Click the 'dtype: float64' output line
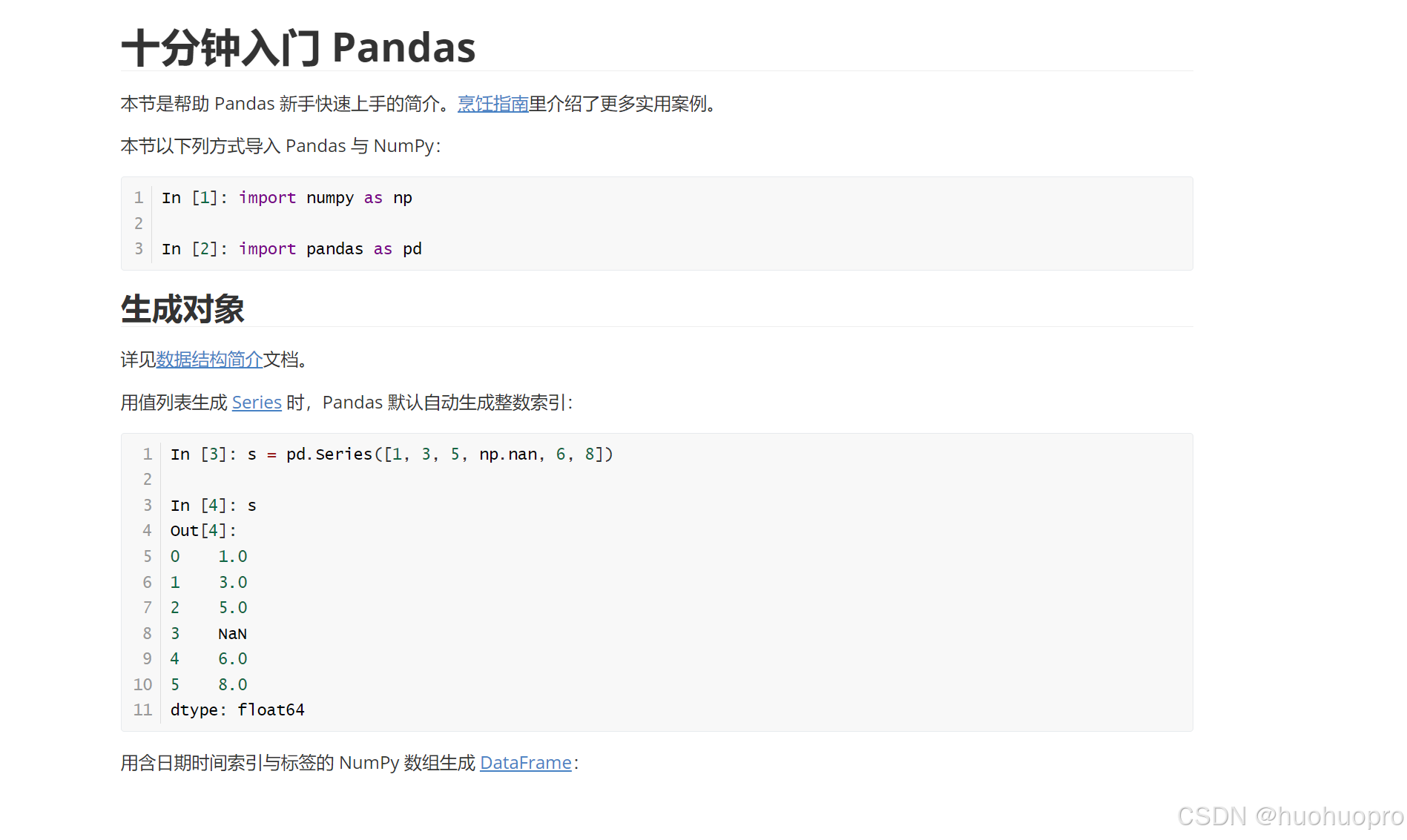This screenshot has height=840, width=1407. (237, 710)
